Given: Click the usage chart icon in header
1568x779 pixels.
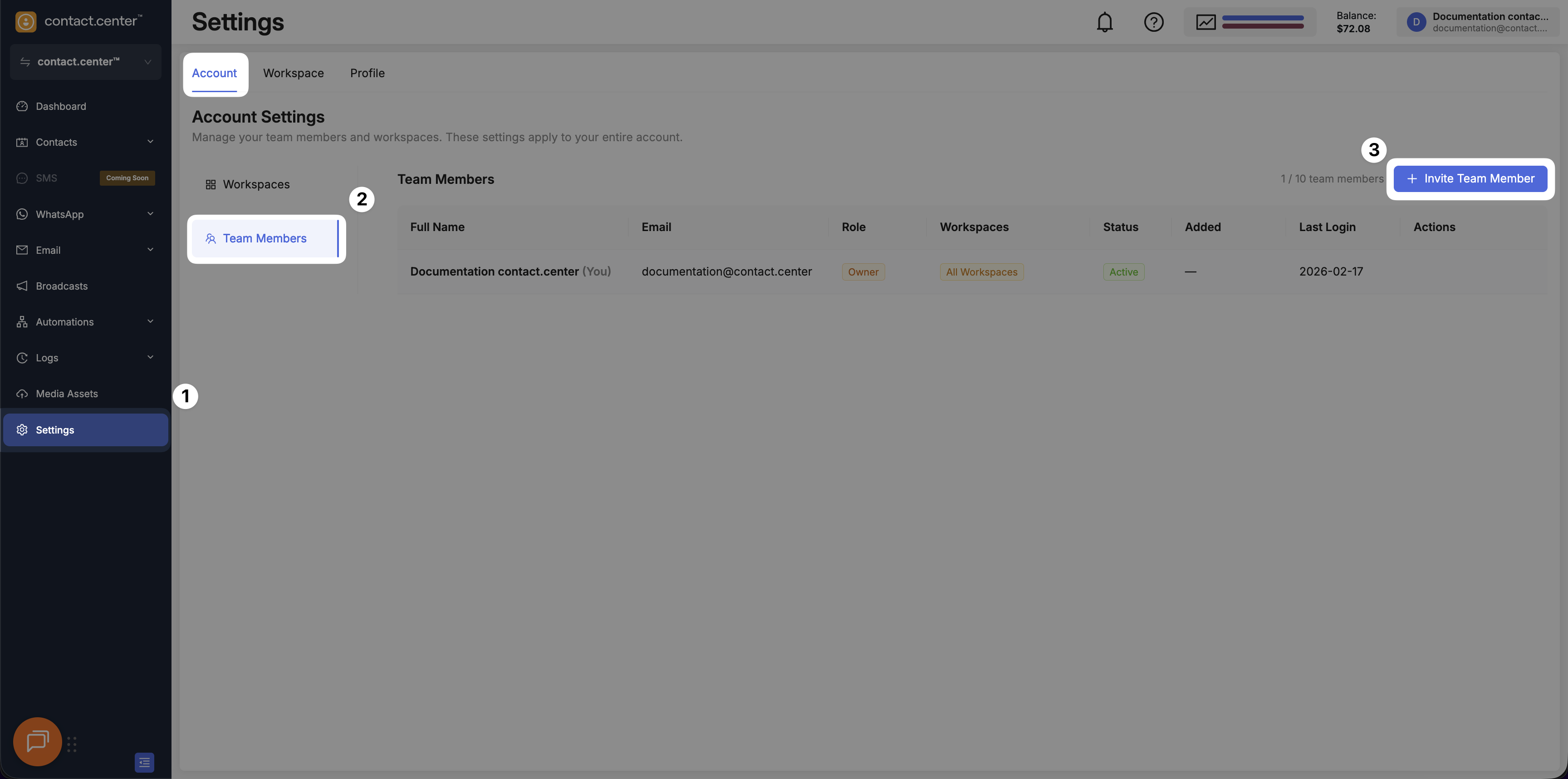Looking at the screenshot, I should pyautogui.click(x=1205, y=23).
